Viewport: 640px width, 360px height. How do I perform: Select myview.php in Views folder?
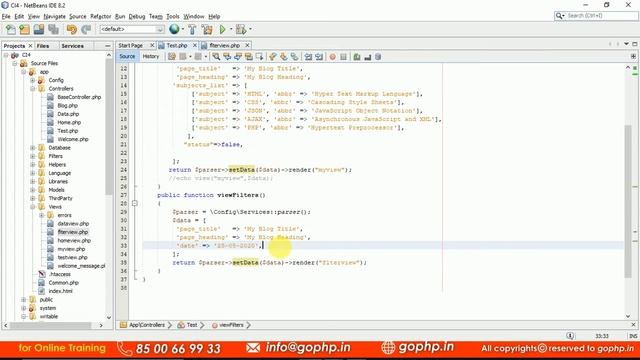click(71, 249)
